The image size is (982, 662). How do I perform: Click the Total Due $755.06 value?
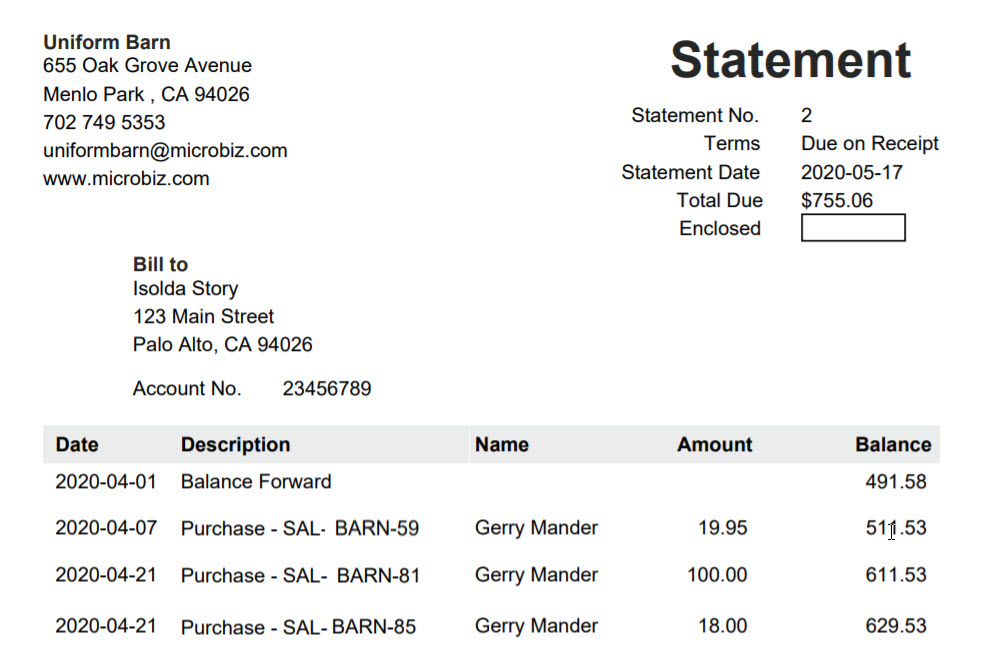coord(837,200)
